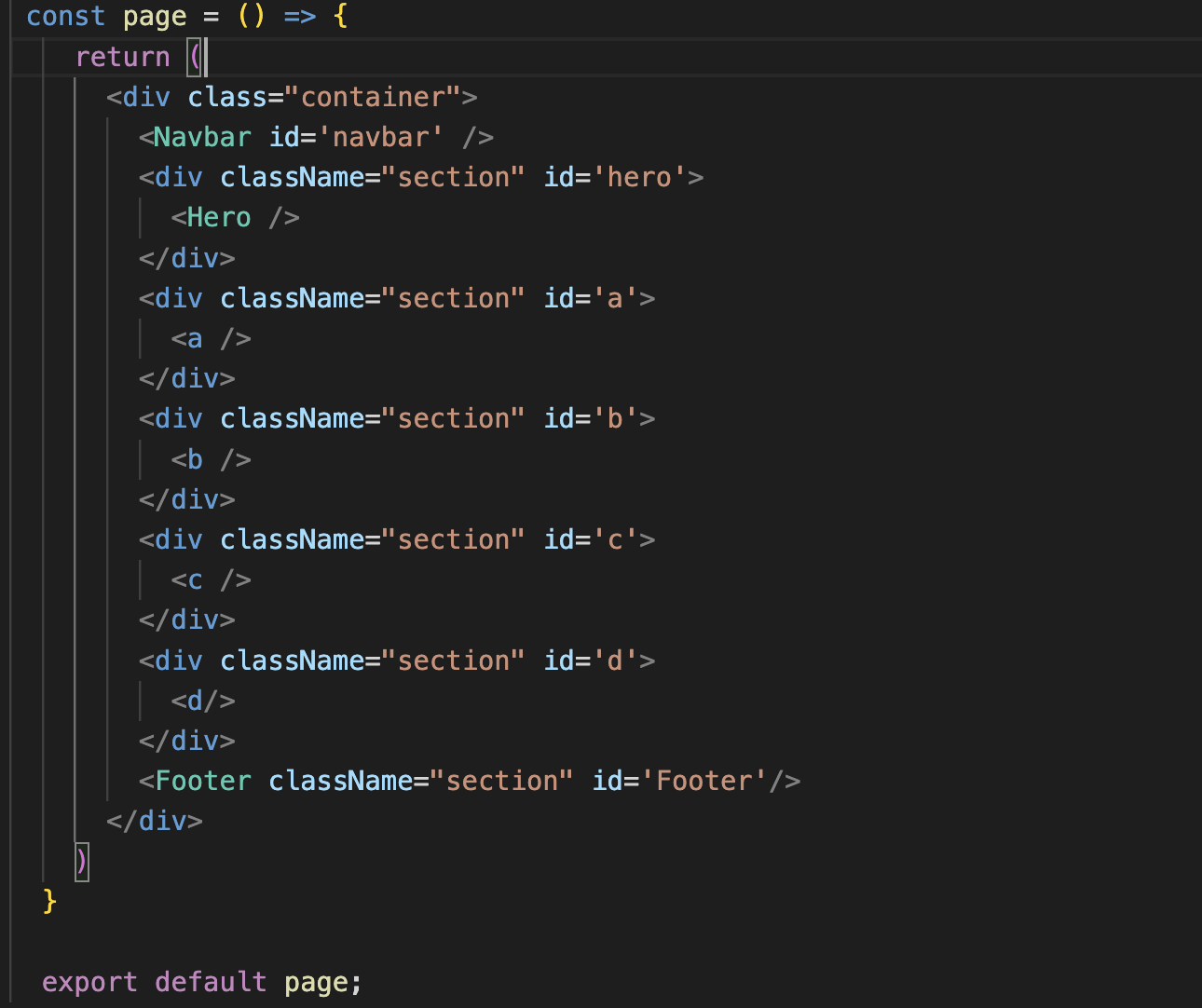
Task: Click the self-closing <a /> tag
Action: tap(211, 338)
